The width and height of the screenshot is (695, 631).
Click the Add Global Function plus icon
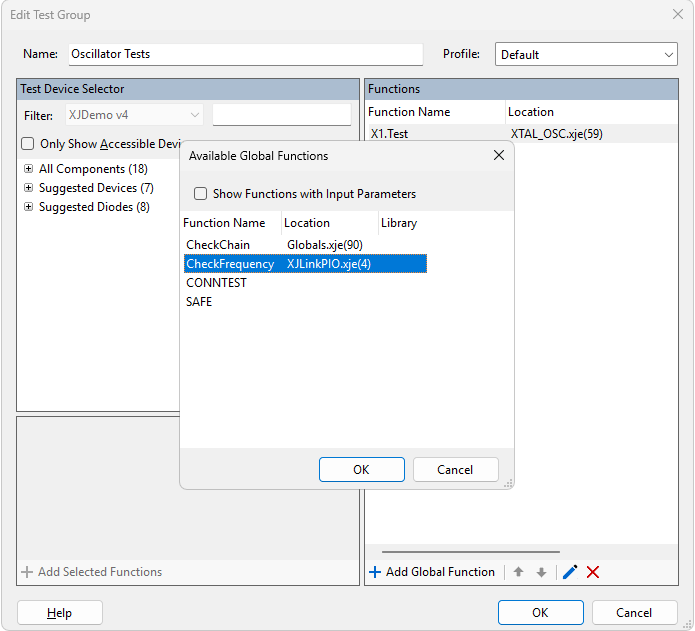pyautogui.click(x=375, y=572)
